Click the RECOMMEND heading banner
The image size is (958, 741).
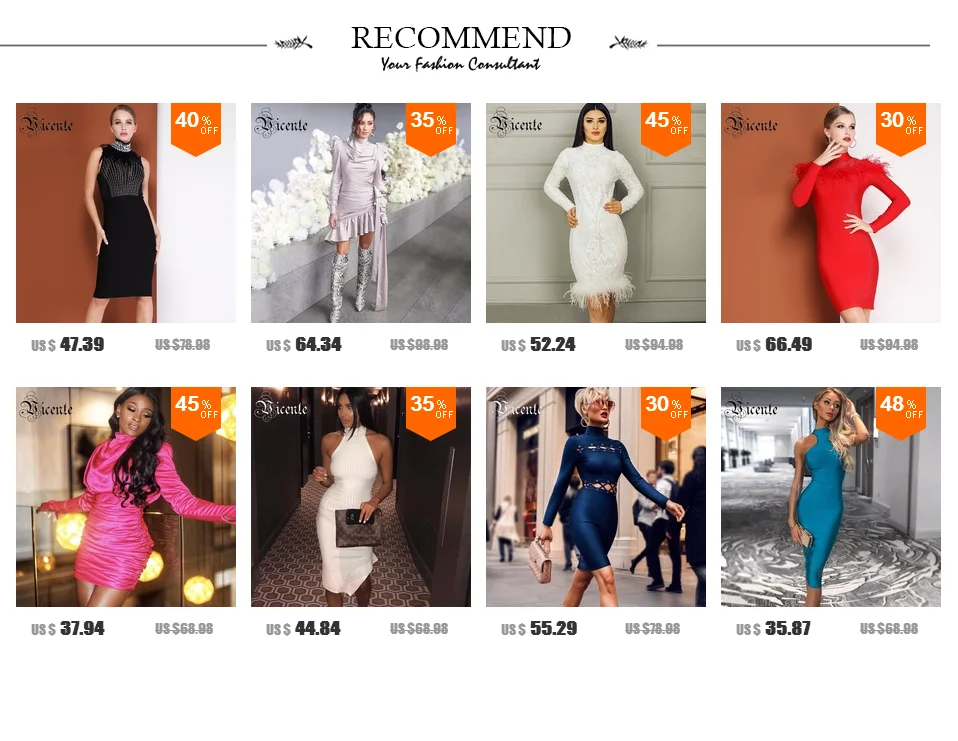click(x=461, y=46)
